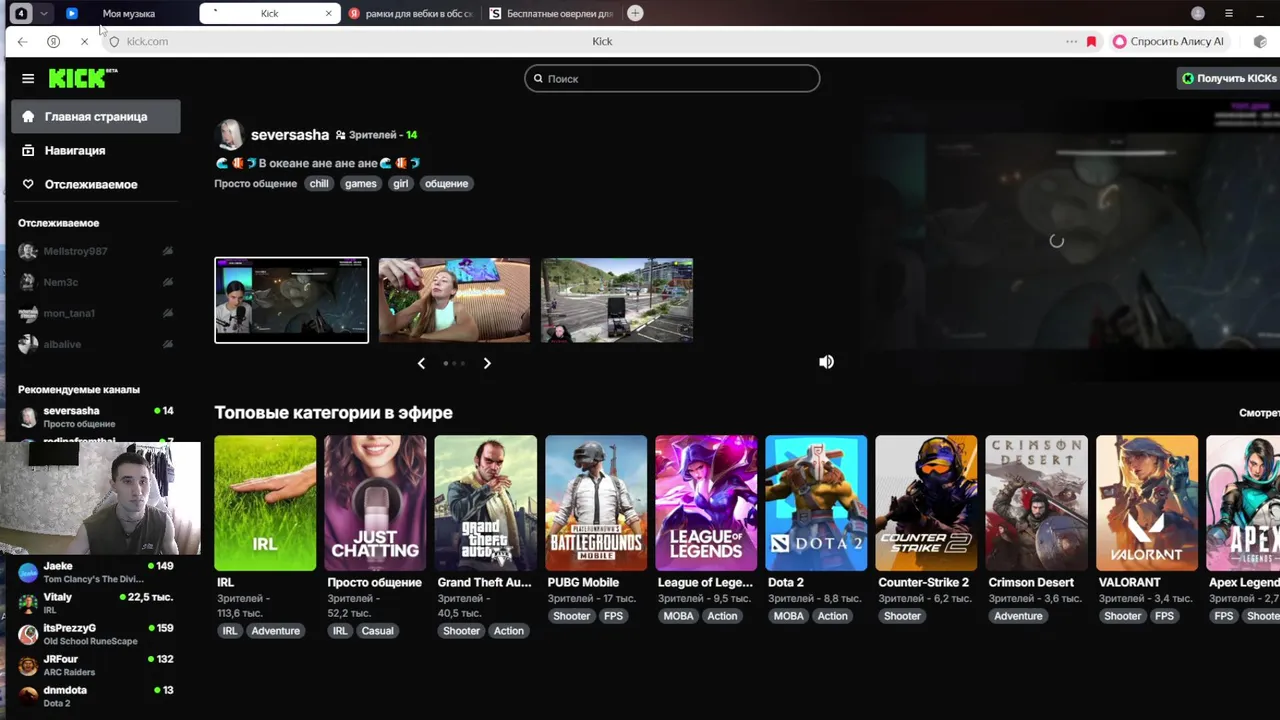Screen dimensions: 1280x720
Task: Open the Just Chatting category card
Action: click(x=375, y=503)
